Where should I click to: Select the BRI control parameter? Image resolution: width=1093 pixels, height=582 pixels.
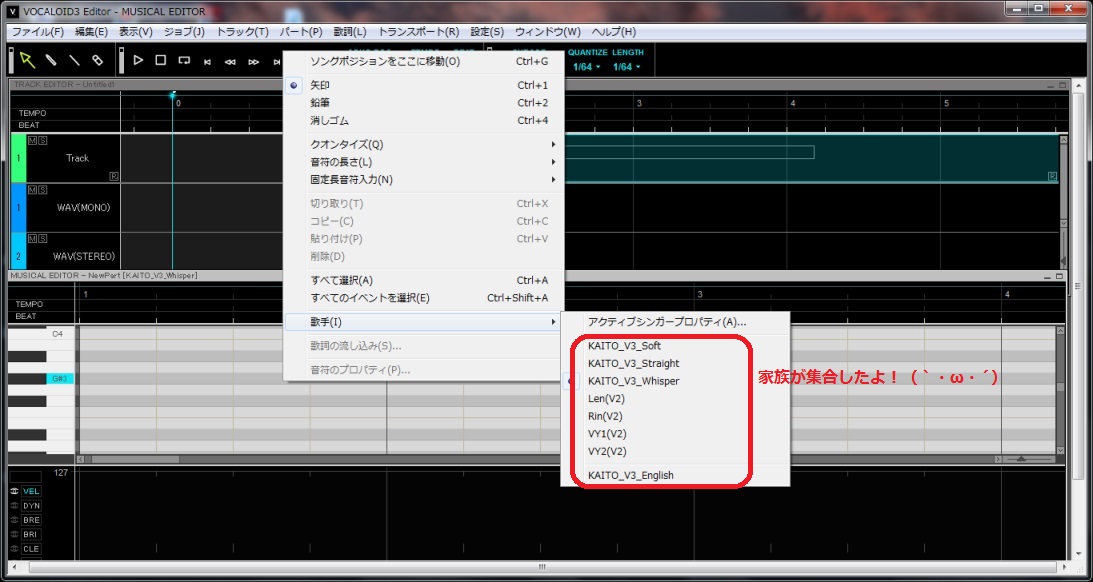pyautogui.click(x=31, y=535)
